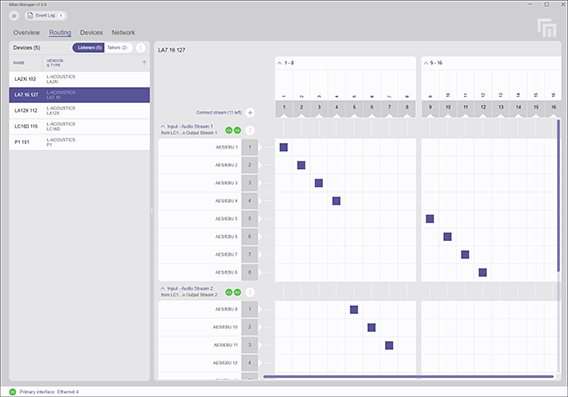Switch to the Overview tab
The width and height of the screenshot is (568, 397).
point(26,33)
